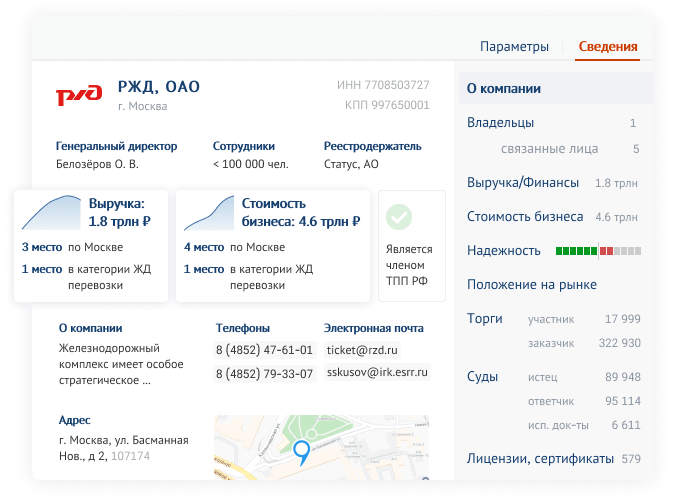Open Надежность sidebar item
The height and width of the screenshot is (496, 685).
(504, 250)
